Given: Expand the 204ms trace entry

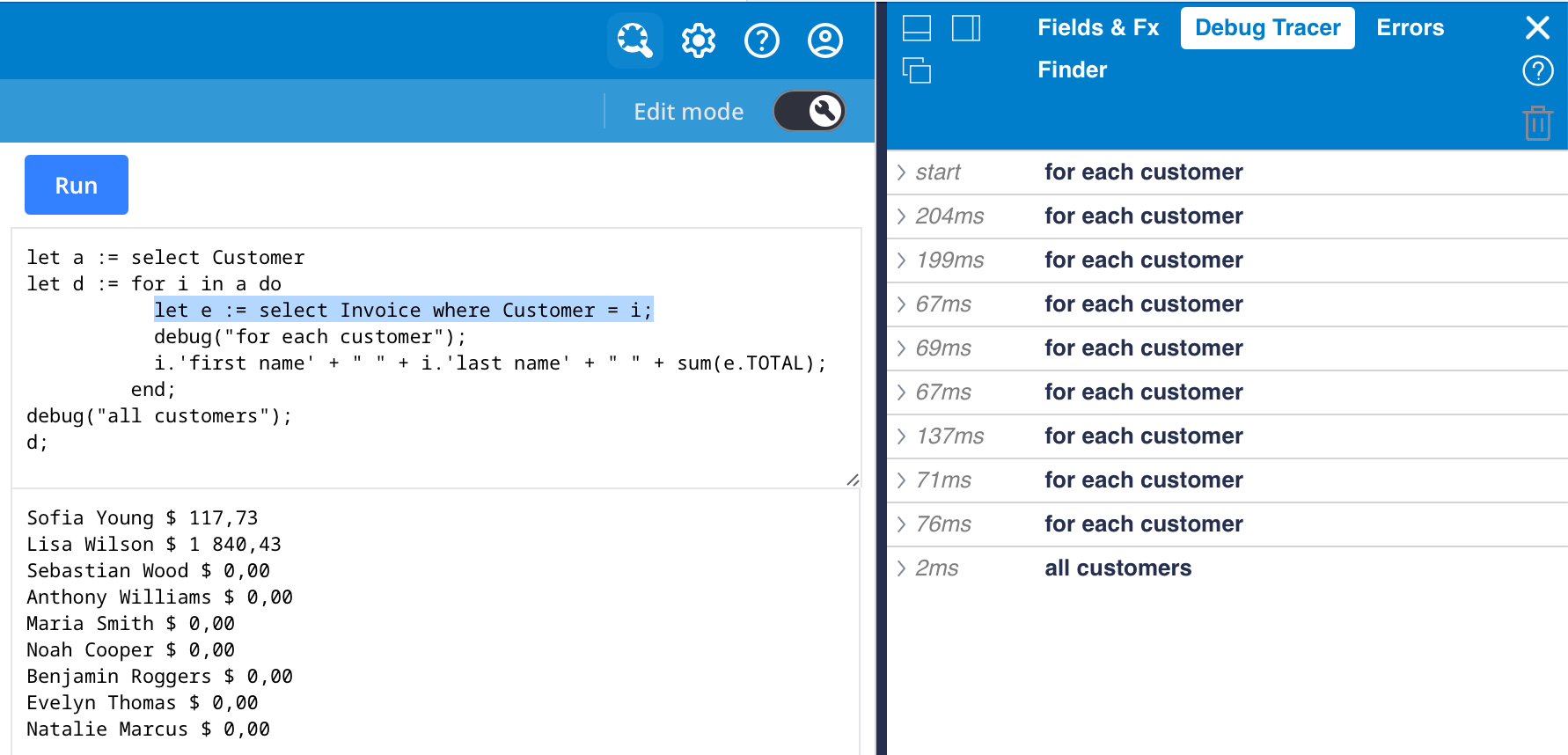Looking at the screenshot, I should click(x=902, y=216).
